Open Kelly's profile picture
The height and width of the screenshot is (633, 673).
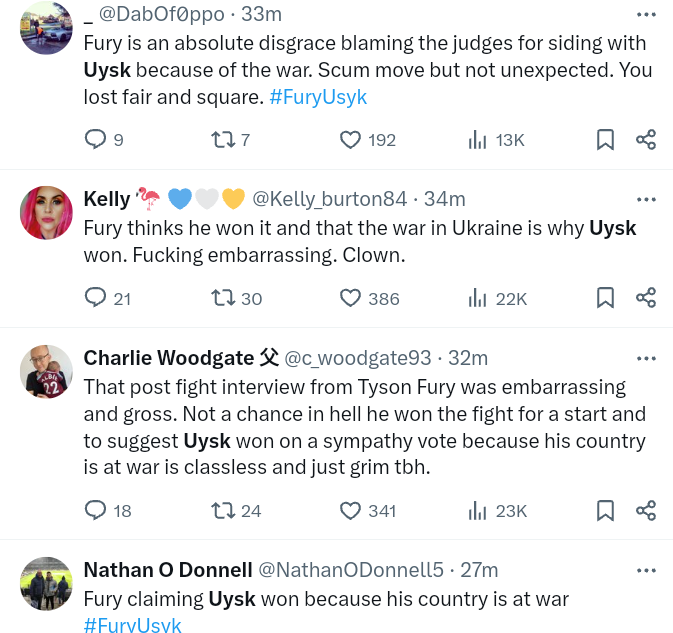click(x=46, y=212)
